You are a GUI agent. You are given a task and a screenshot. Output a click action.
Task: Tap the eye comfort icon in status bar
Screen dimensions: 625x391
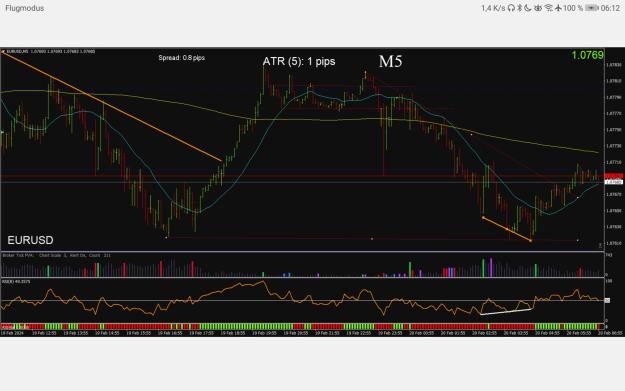pos(539,8)
